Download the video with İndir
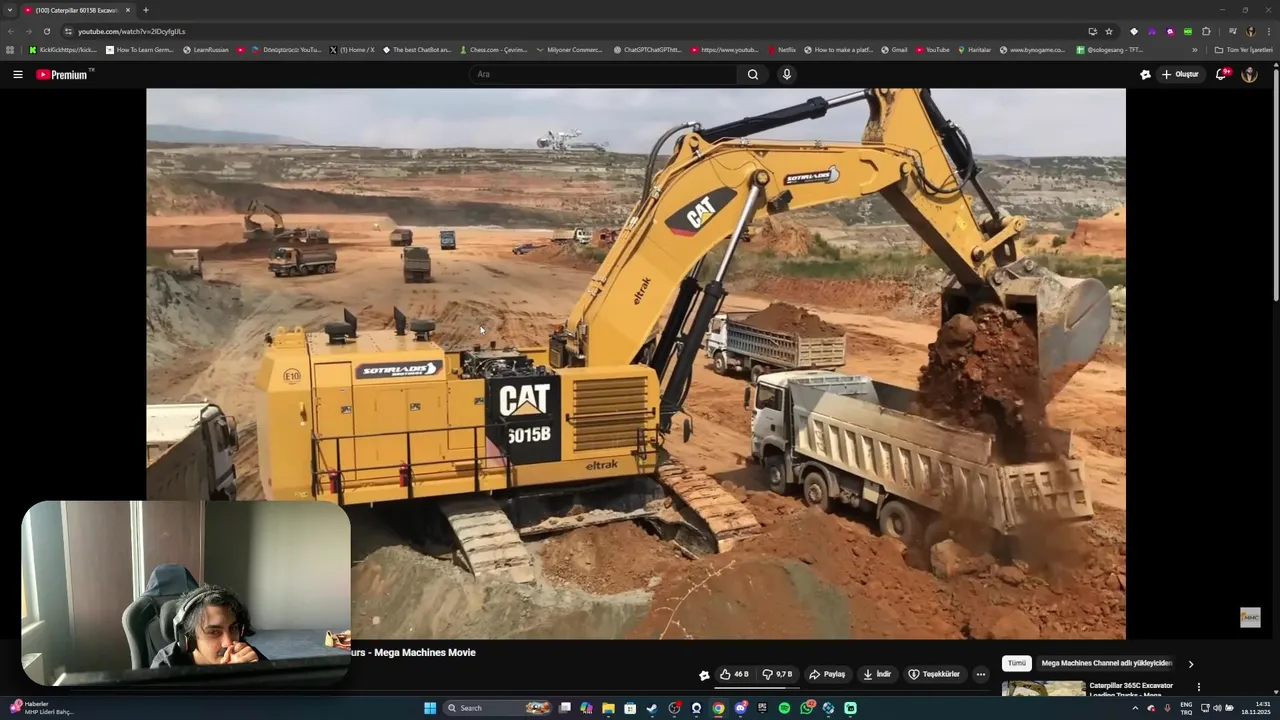The width and height of the screenshot is (1280, 720). pos(877,674)
